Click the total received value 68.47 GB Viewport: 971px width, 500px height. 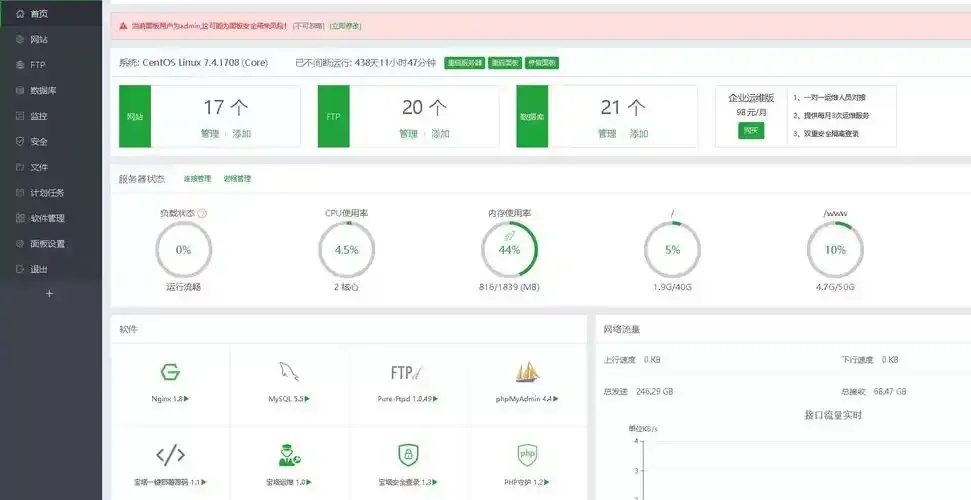(890, 392)
